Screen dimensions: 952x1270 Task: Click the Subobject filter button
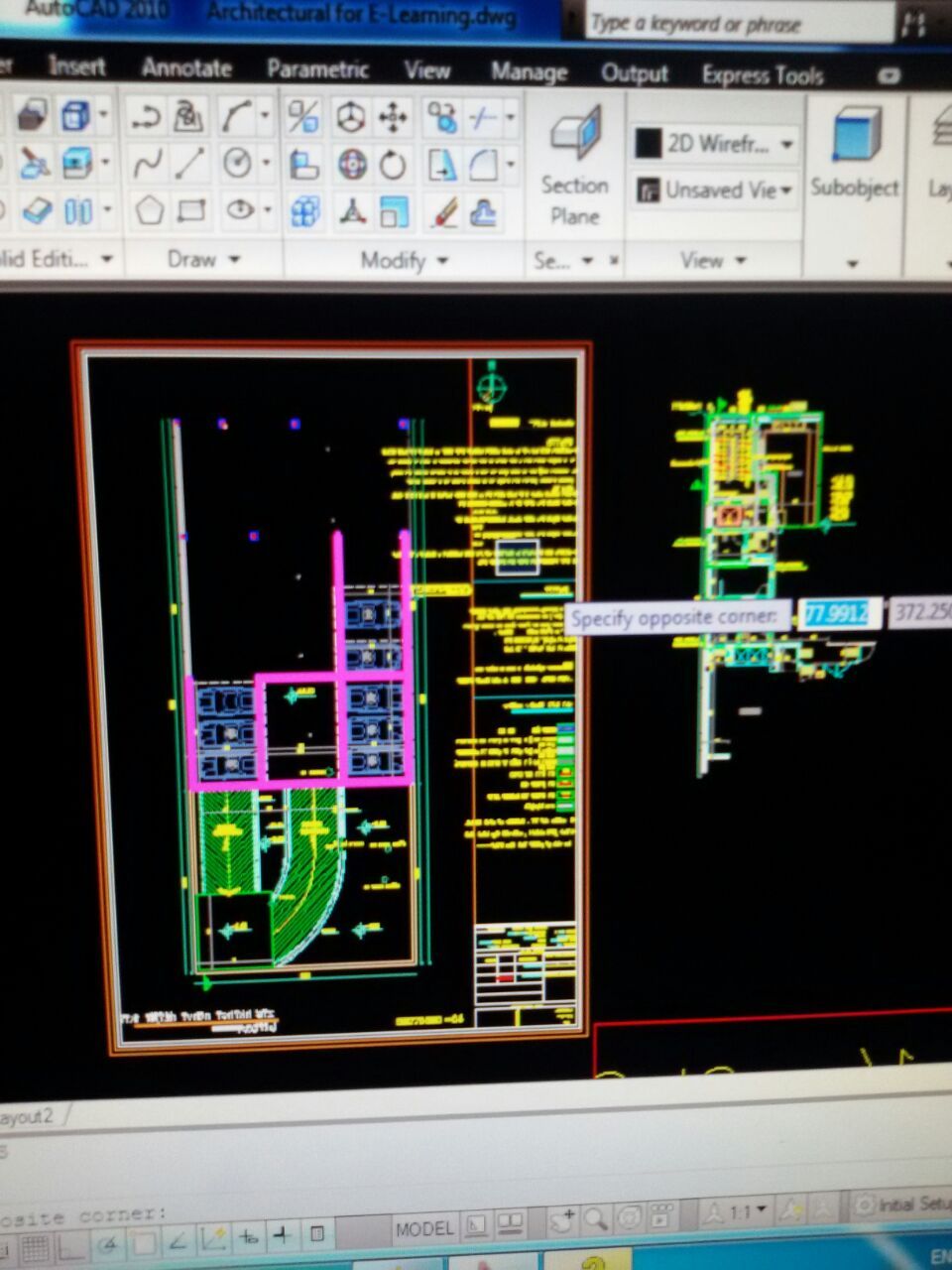coord(854,151)
